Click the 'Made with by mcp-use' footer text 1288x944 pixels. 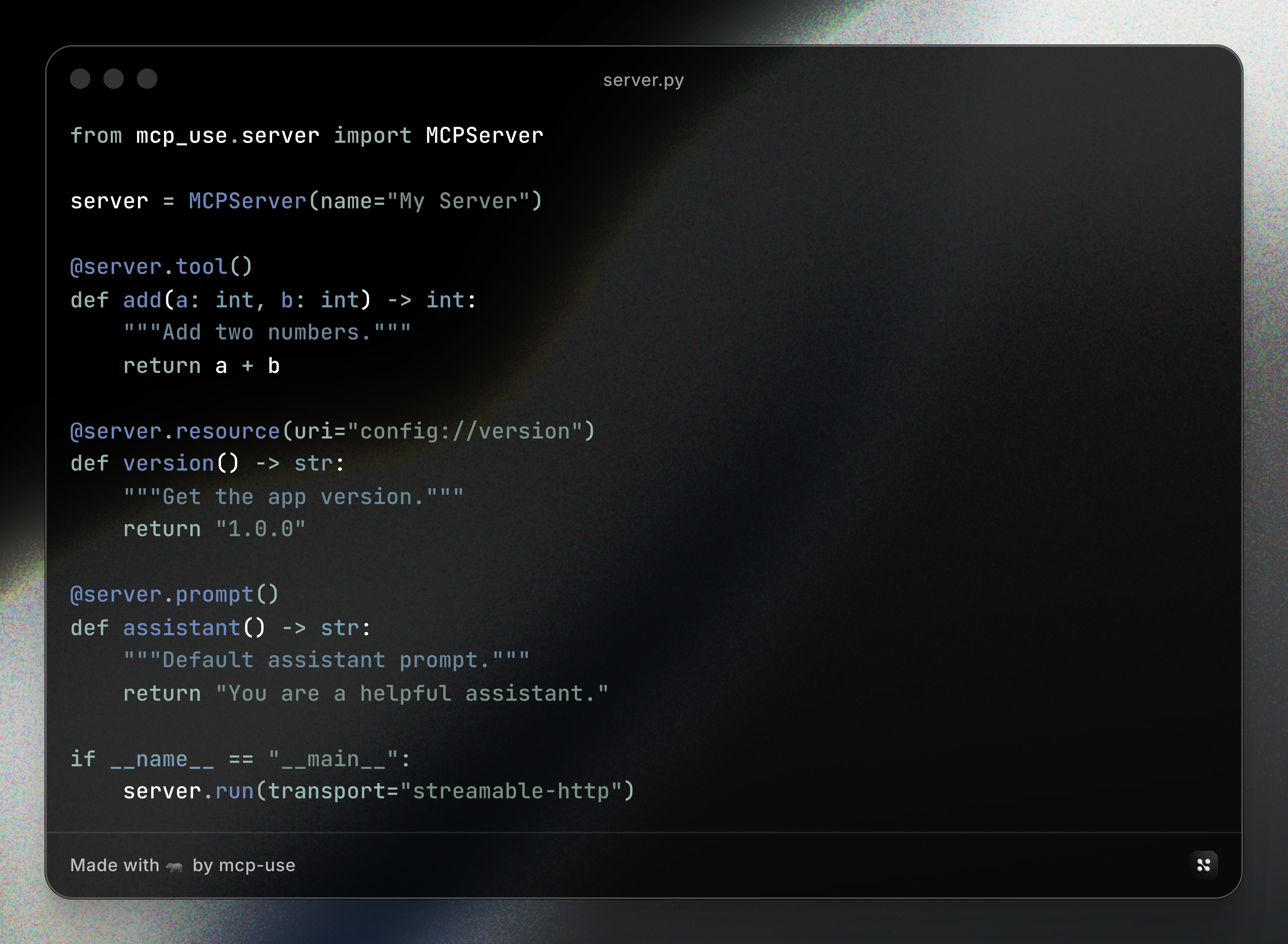[x=182, y=865]
